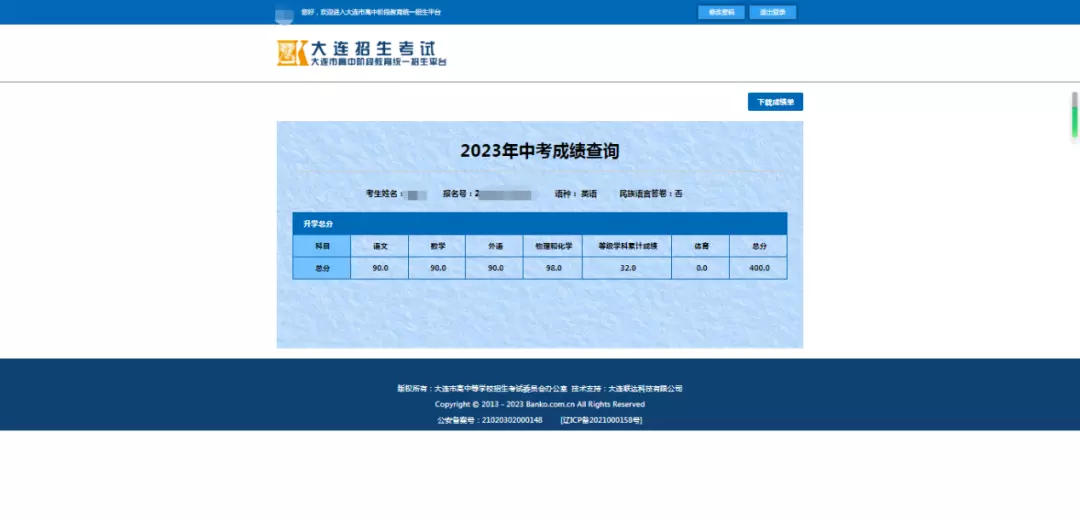Click the 总分 column header at table right
The image size is (1080, 520).
[758, 246]
